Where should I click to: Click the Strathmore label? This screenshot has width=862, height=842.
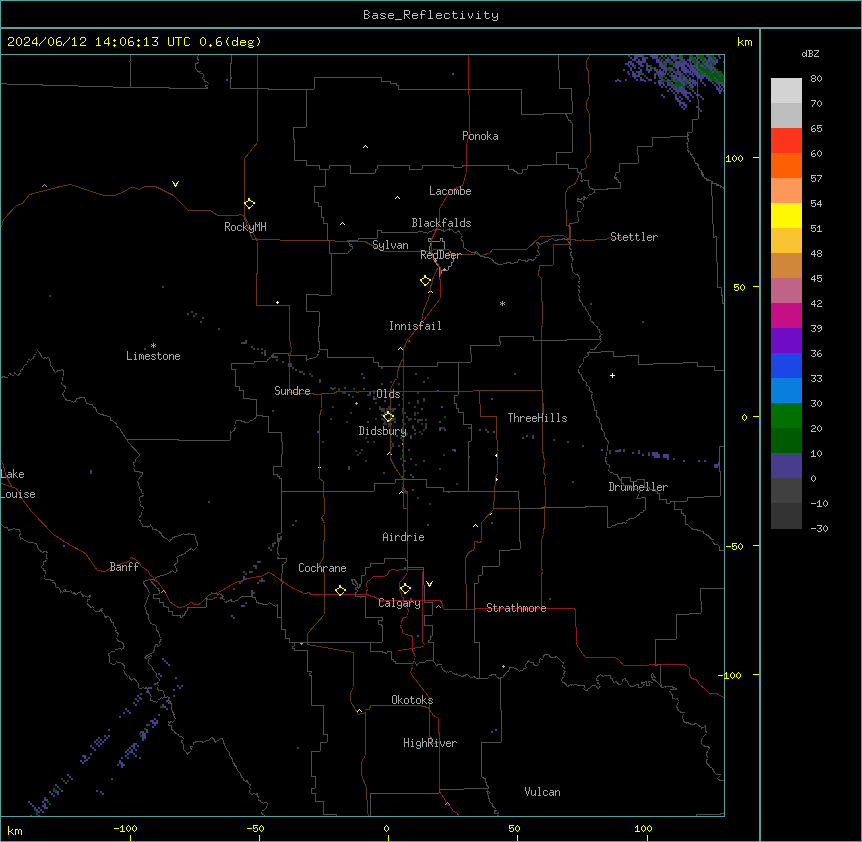pyautogui.click(x=516, y=608)
